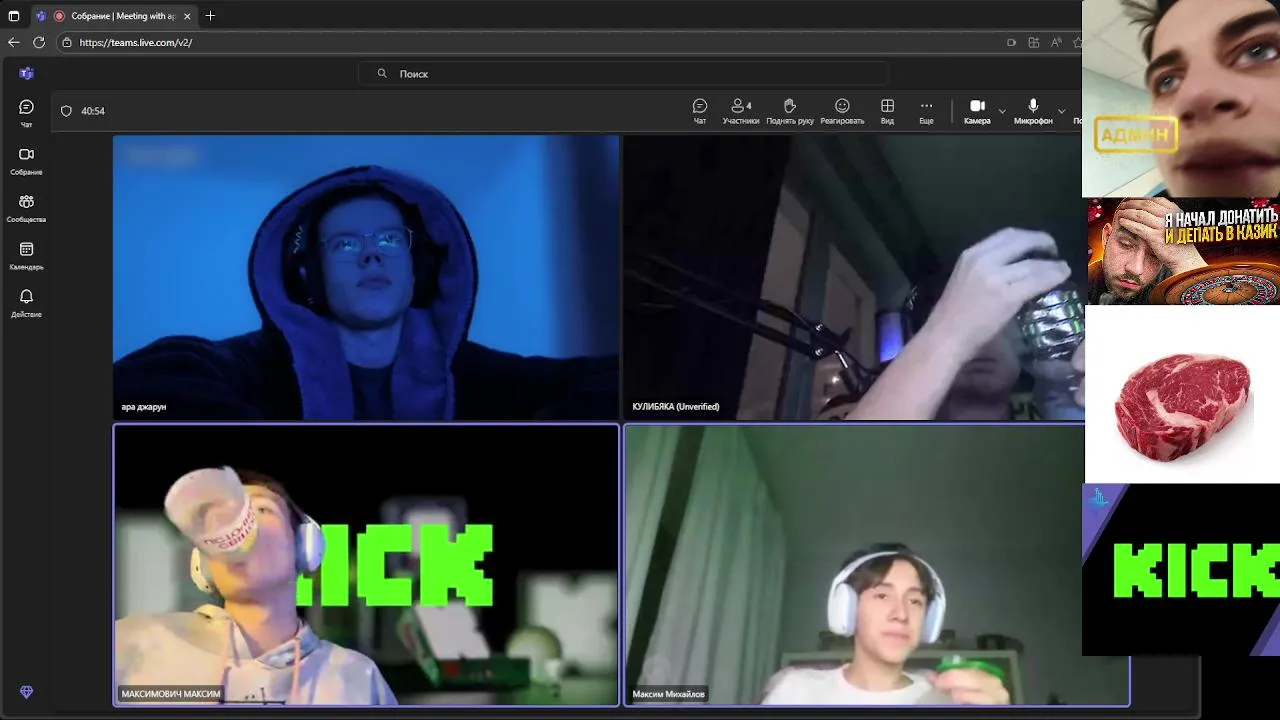Go to Сообщества in the sidebar
1280x720 pixels.
pos(26,208)
